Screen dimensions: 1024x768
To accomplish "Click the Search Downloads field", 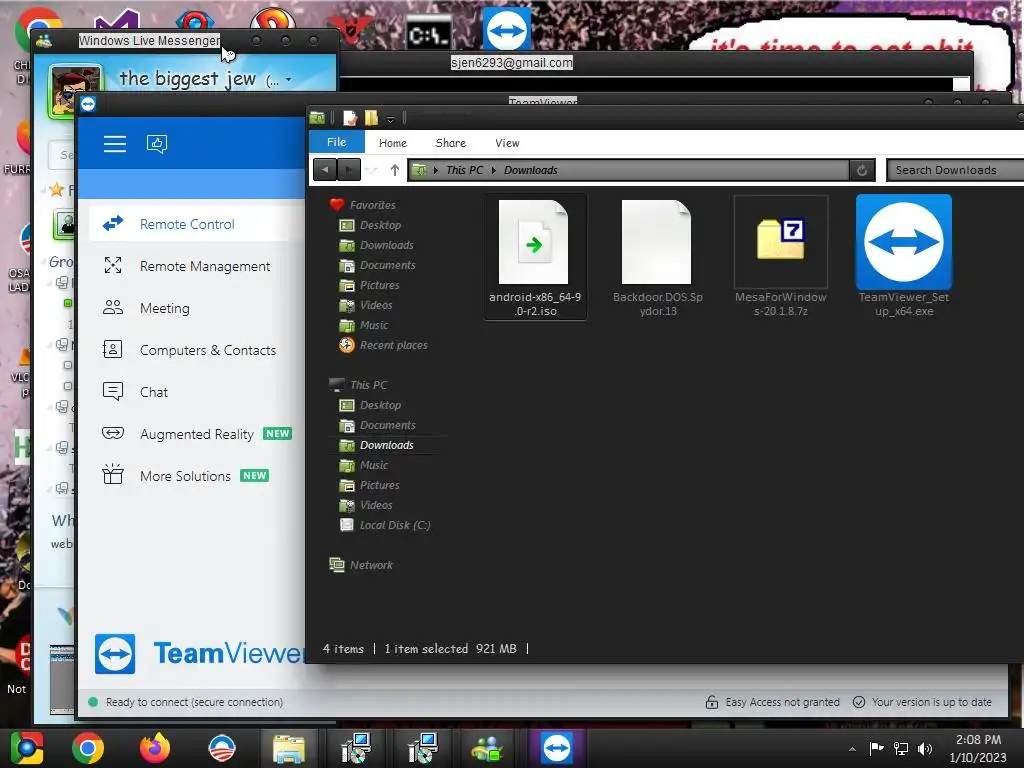I will tap(955, 170).
